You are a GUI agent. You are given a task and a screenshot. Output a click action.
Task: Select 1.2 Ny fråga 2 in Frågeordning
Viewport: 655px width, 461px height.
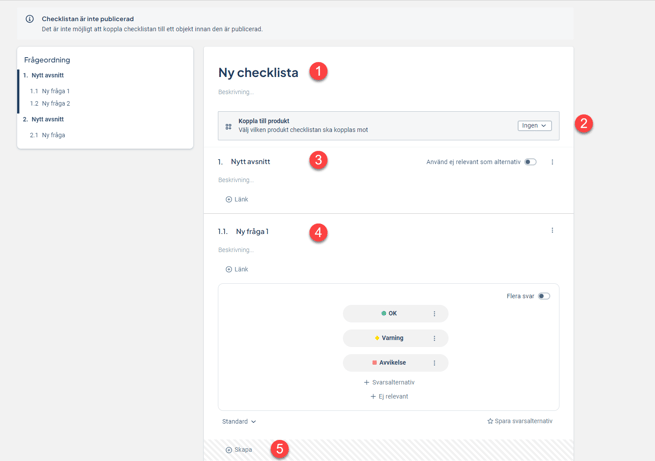coord(55,103)
